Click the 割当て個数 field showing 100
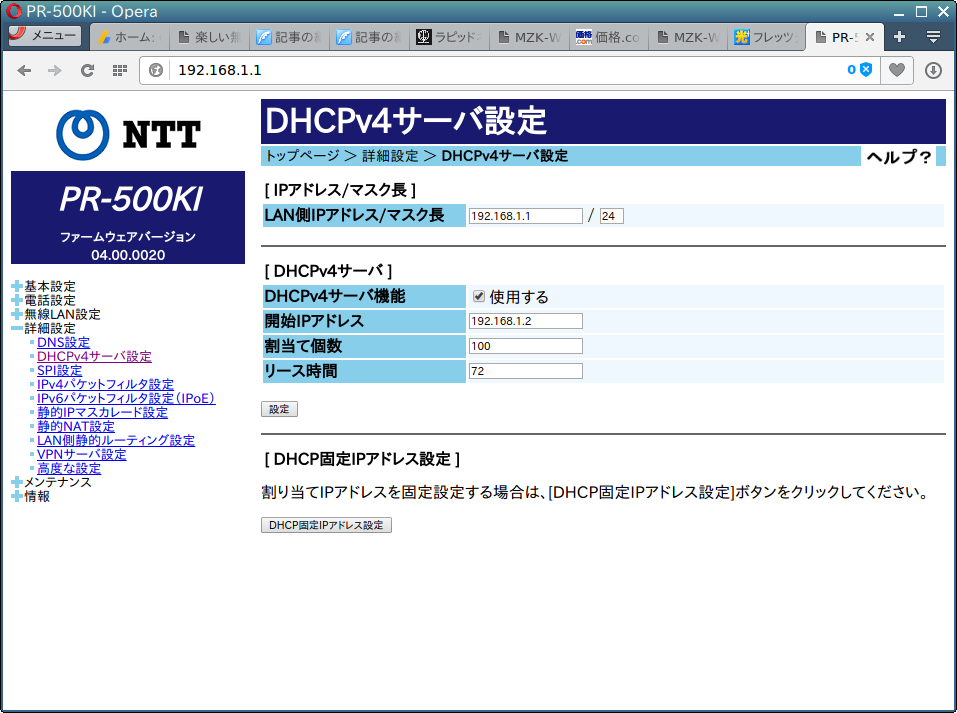 (x=525, y=346)
